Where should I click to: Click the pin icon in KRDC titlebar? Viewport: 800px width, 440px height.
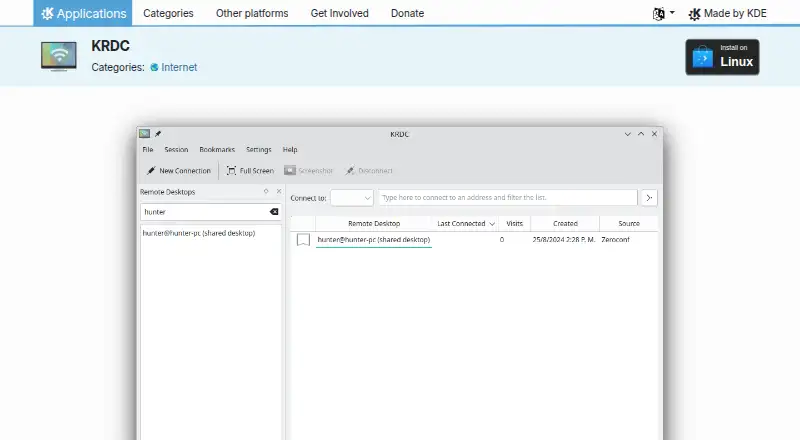point(158,134)
